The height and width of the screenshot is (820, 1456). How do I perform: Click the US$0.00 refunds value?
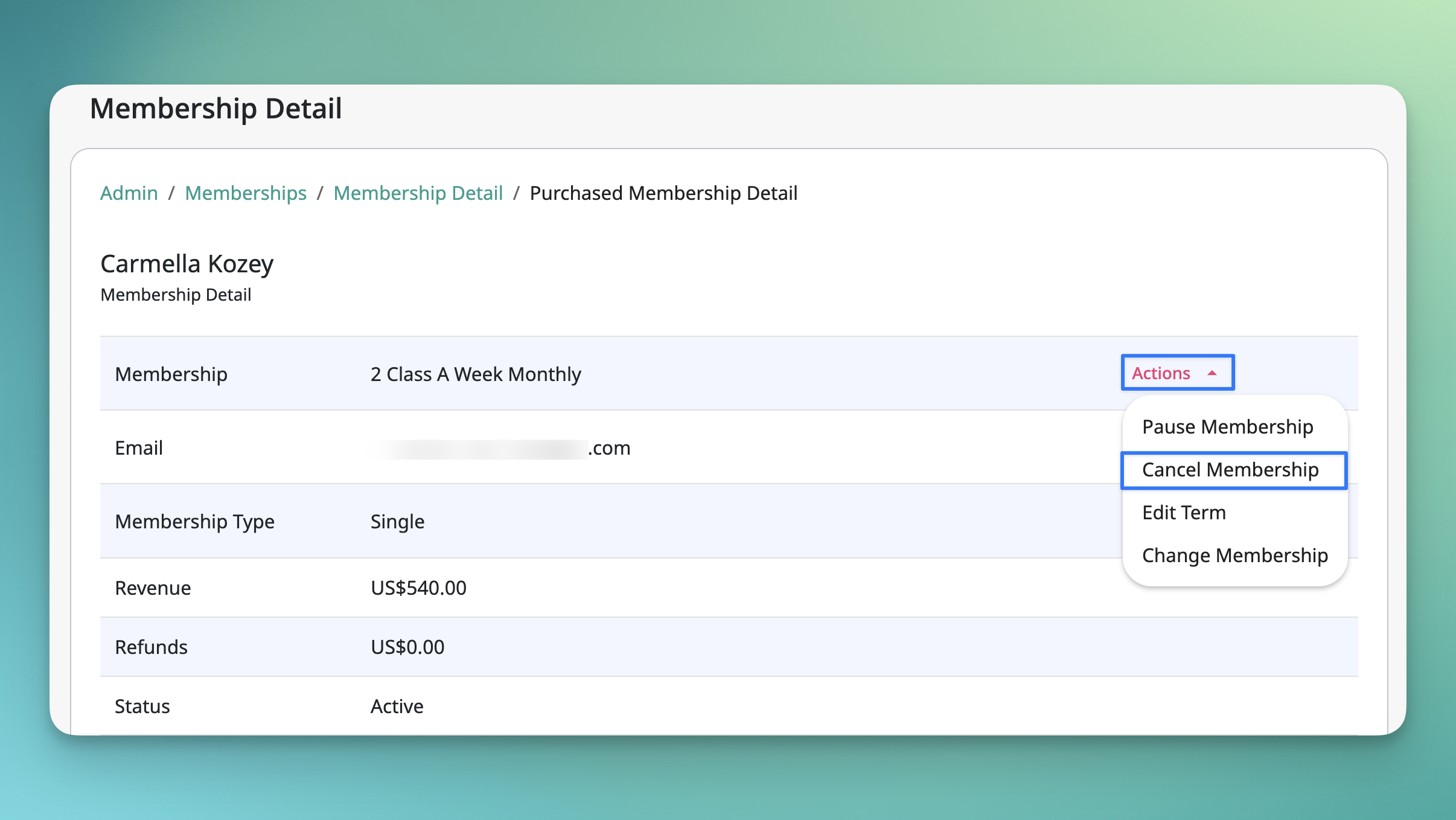pyautogui.click(x=407, y=647)
